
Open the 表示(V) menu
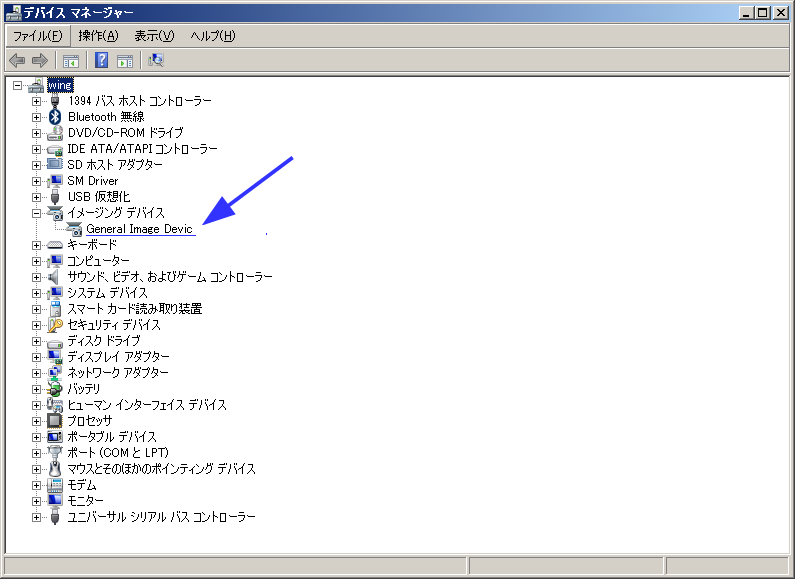pos(154,36)
